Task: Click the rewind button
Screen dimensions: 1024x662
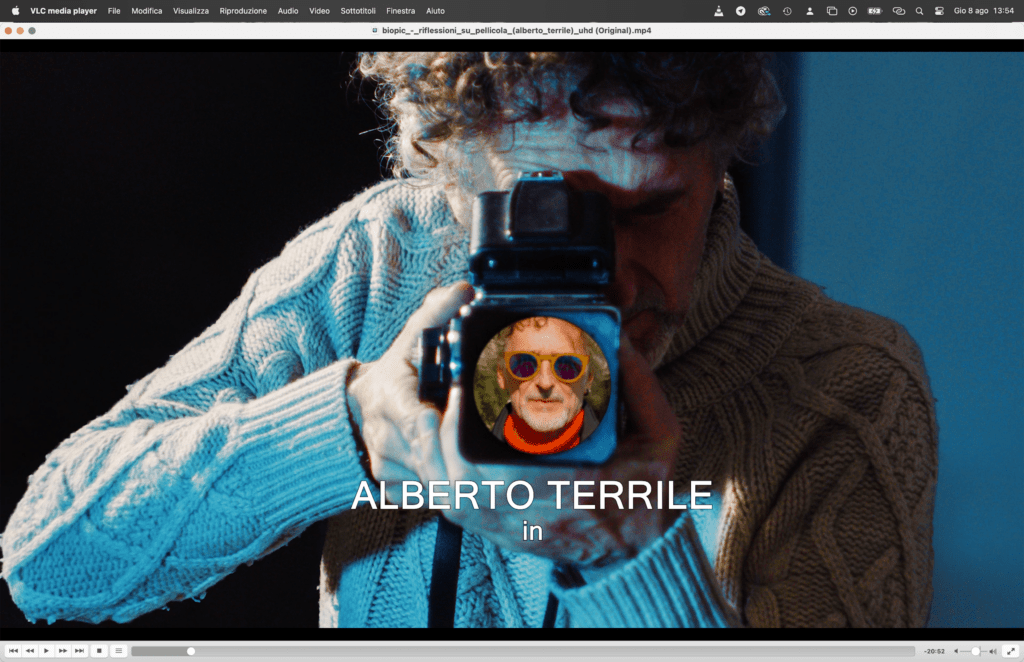Action: pyautogui.click(x=30, y=651)
